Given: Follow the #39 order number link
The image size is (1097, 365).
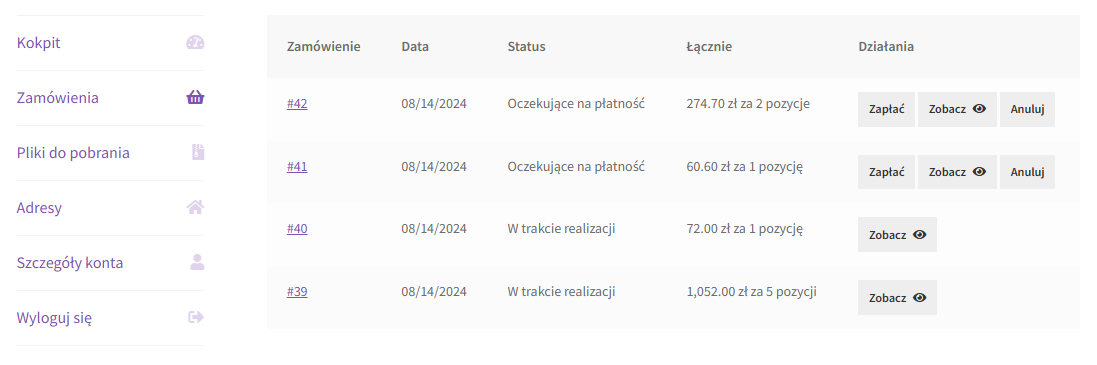Looking at the screenshot, I should coord(297,292).
